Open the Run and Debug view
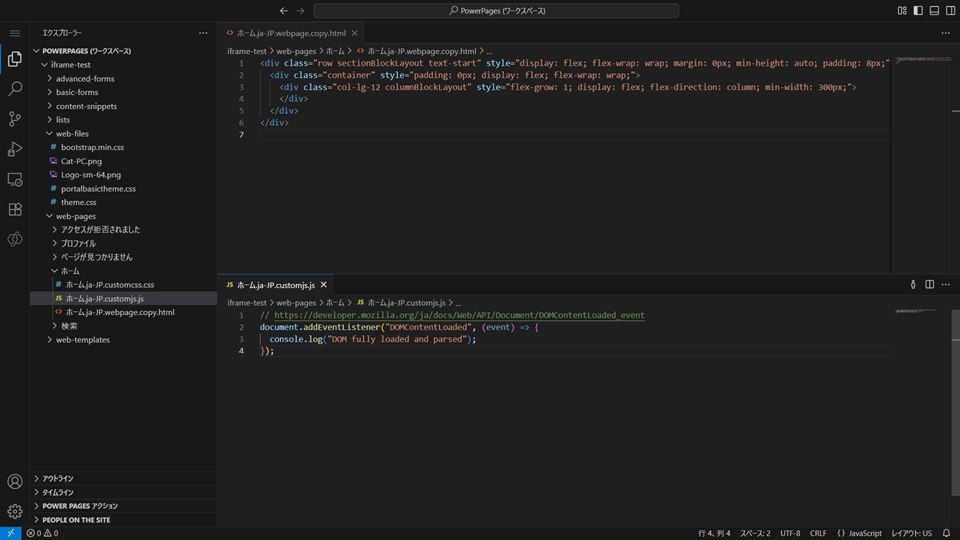The image size is (960, 540). click(15, 149)
